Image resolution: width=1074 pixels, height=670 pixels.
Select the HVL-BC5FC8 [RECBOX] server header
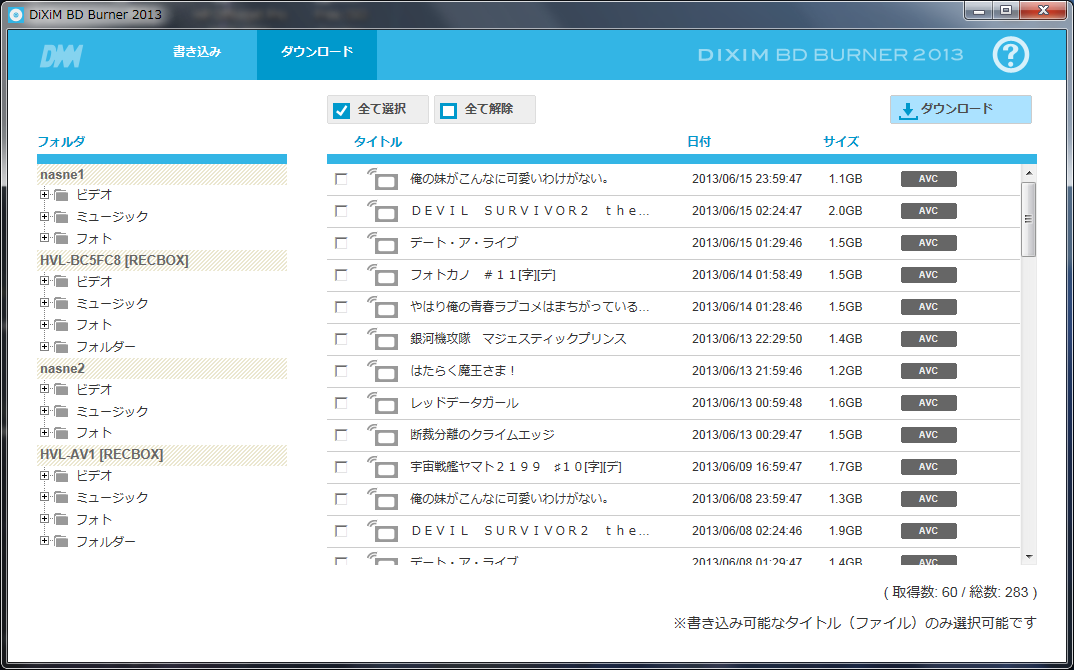[162, 261]
